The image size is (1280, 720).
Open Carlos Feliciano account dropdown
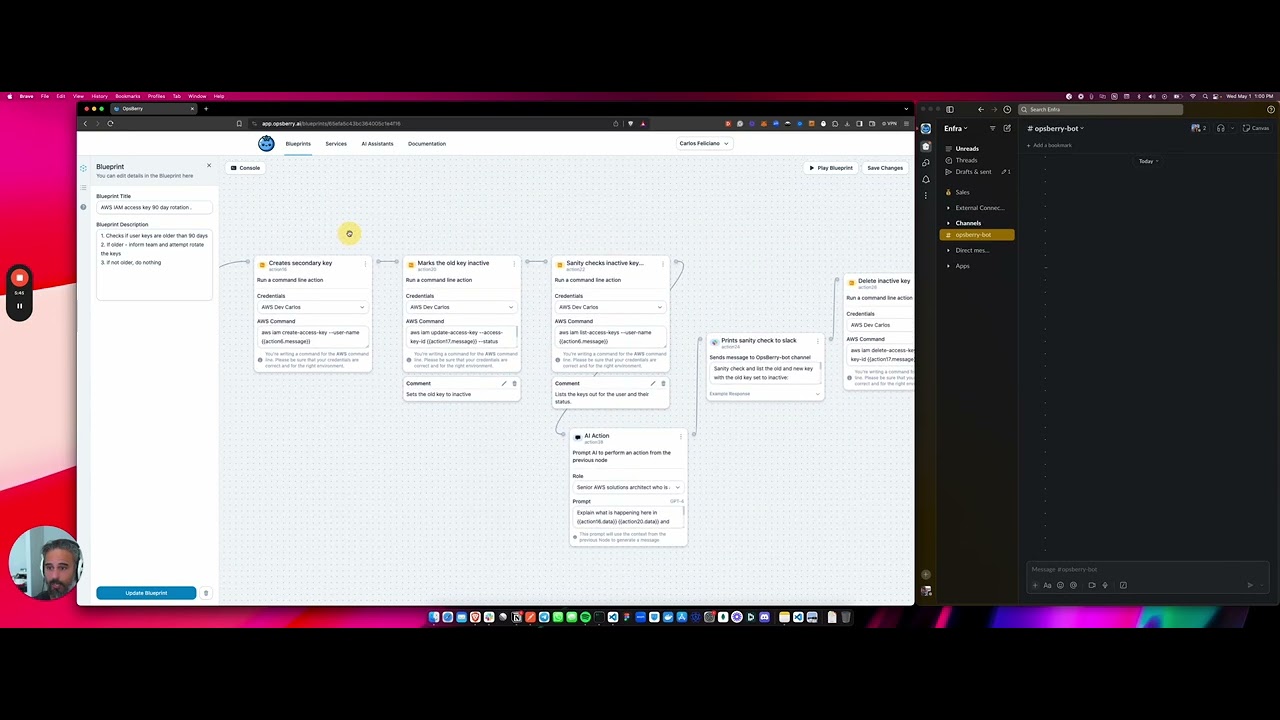704,143
